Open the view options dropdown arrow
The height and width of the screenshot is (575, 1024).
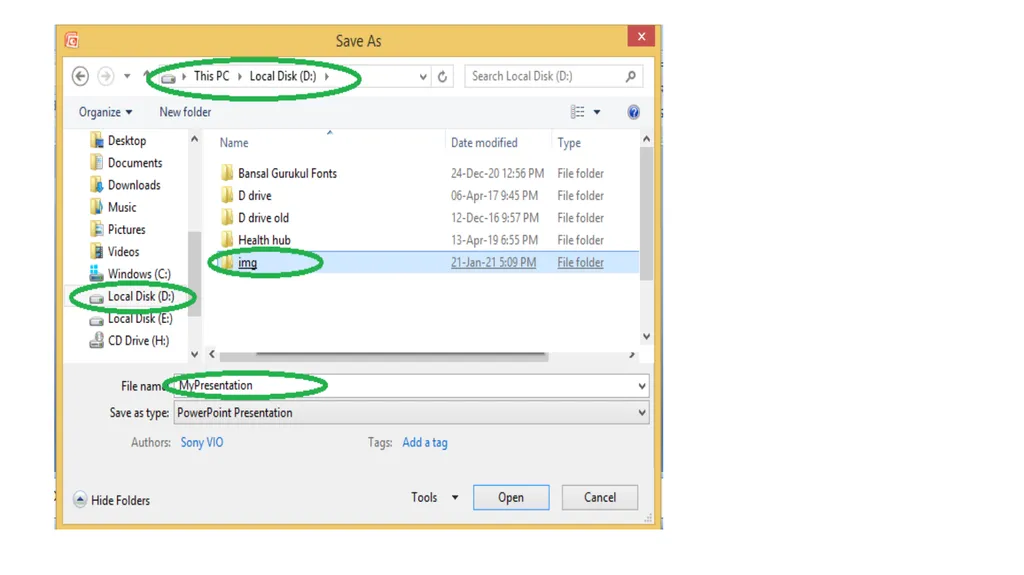597,112
